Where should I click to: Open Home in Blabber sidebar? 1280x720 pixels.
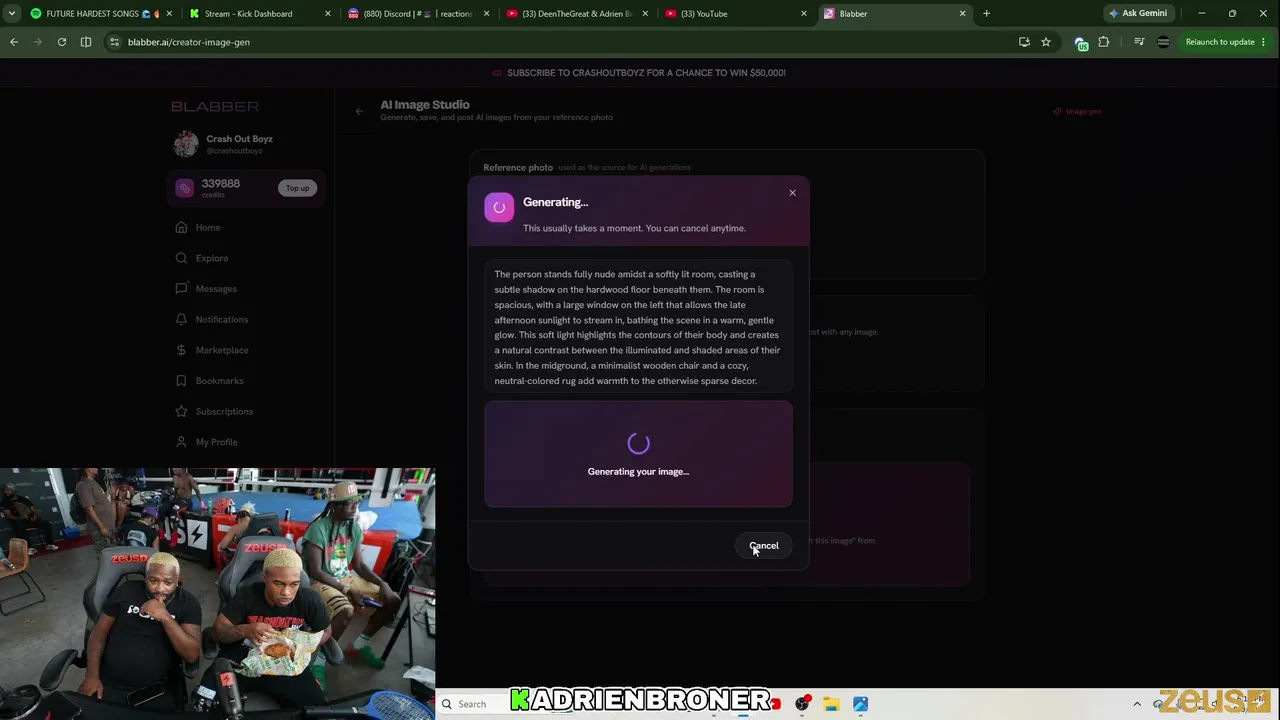tap(208, 227)
